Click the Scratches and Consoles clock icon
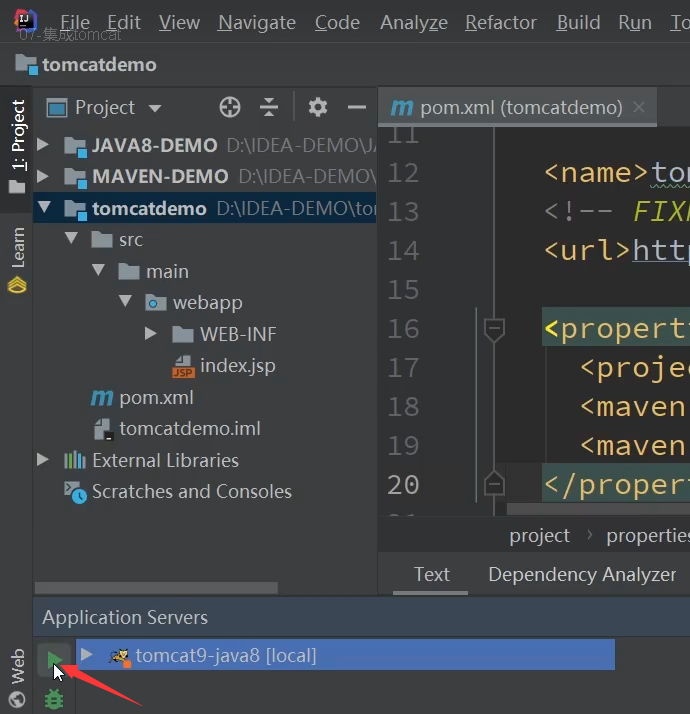This screenshot has width=690, height=714. point(75,492)
